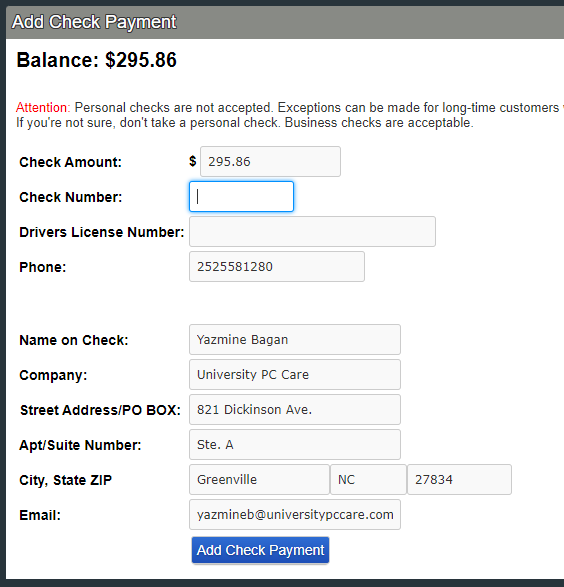This screenshot has height=587, width=564.
Task: Click the Check Number label
Action: point(71,197)
